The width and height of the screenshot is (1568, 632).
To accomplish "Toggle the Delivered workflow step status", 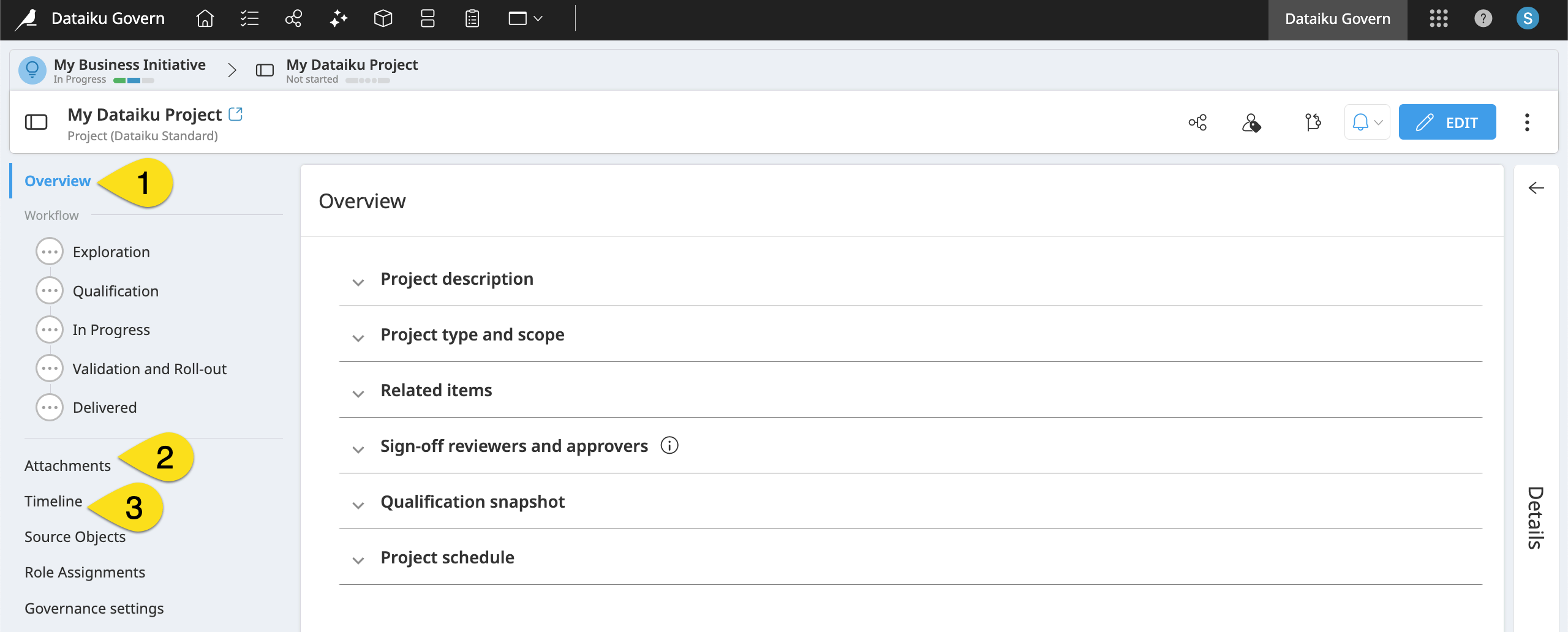I will click(x=49, y=407).
